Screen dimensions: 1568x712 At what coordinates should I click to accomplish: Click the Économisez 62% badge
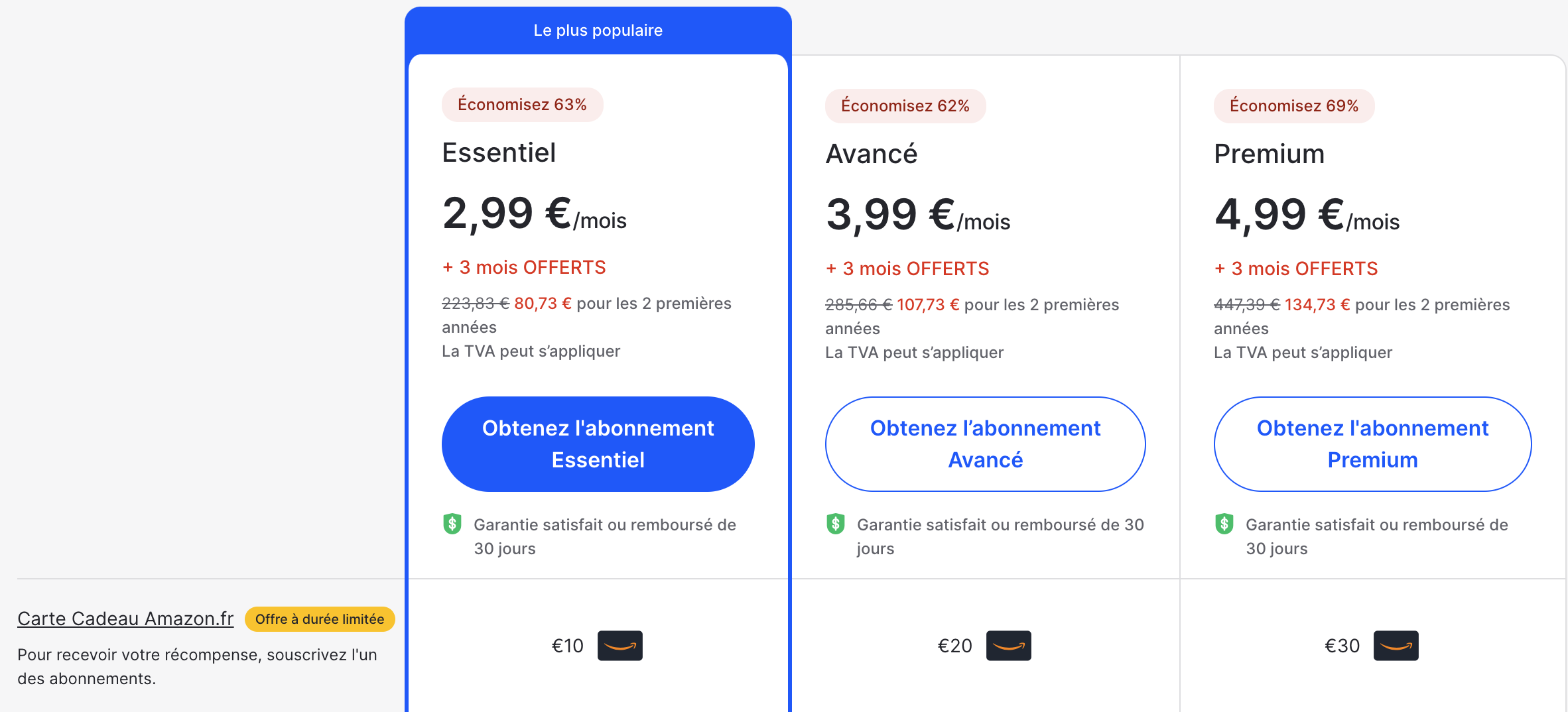(x=905, y=106)
